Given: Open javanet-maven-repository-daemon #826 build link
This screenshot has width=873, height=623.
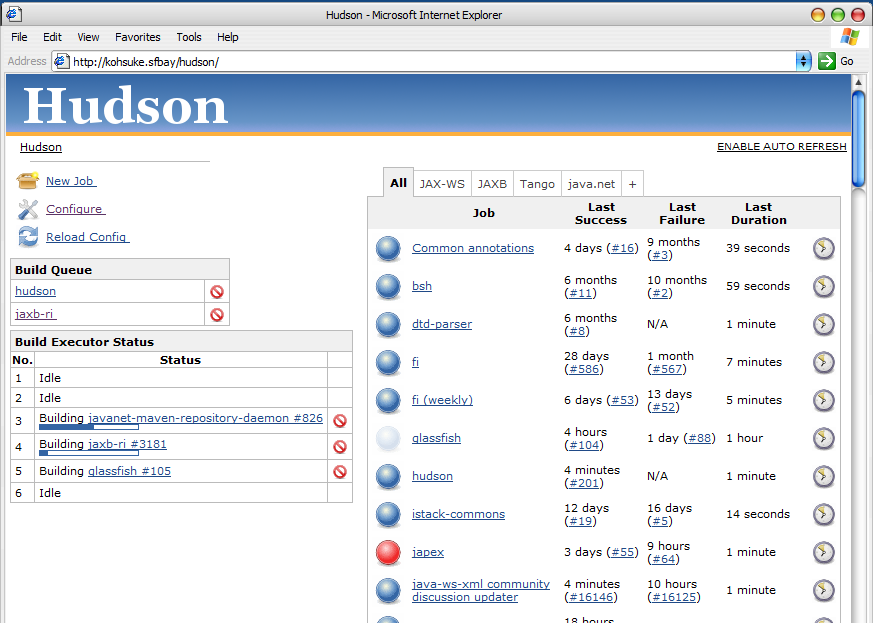Looking at the screenshot, I should click(x=205, y=418).
